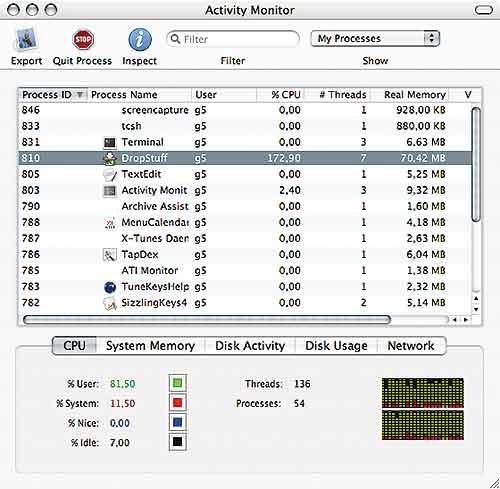Screen dimensions: 500x489
Task: Click the Threads count 136
Action: [302, 384]
